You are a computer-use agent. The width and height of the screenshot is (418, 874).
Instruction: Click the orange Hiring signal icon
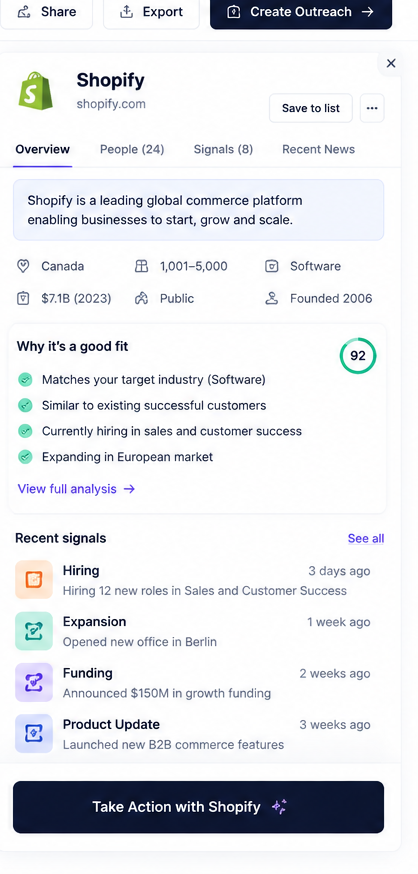(34, 580)
